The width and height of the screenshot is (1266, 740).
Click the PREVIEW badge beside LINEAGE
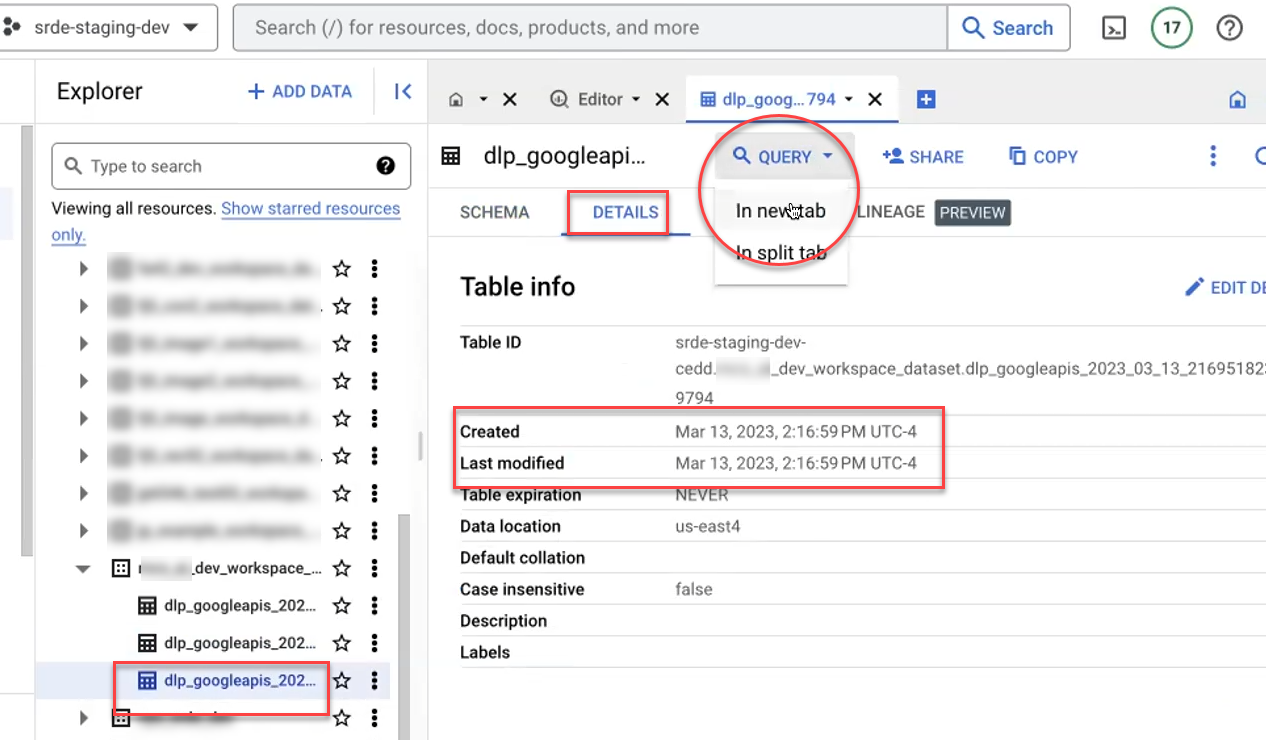click(972, 213)
